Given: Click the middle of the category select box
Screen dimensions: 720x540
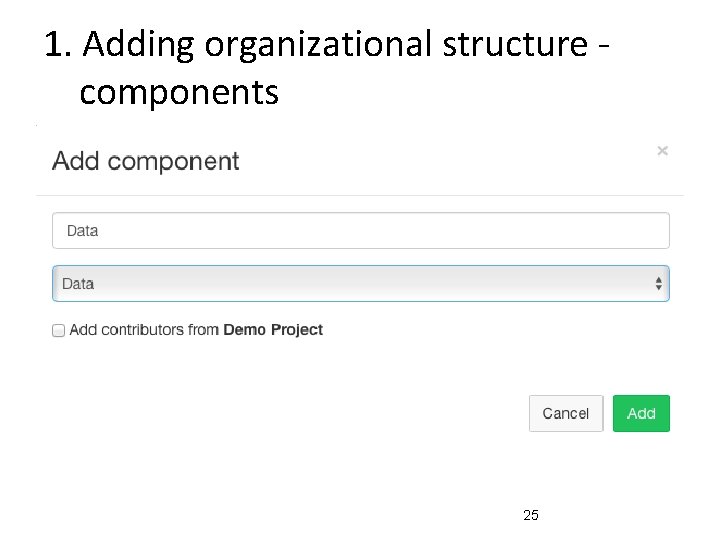Looking at the screenshot, I should click(360, 284).
